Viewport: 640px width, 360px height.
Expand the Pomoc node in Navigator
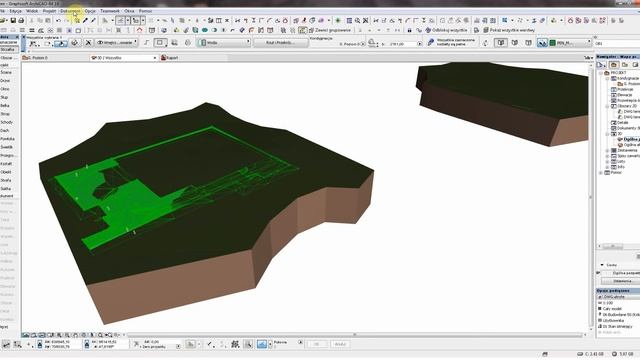601,173
